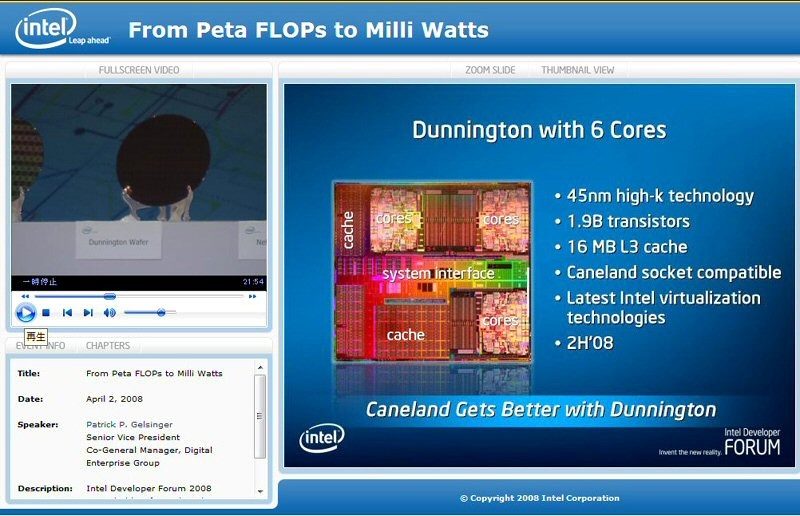This screenshot has width=800, height=516.
Task: Open the CHAPTERS tab
Action: pyautogui.click(x=108, y=346)
